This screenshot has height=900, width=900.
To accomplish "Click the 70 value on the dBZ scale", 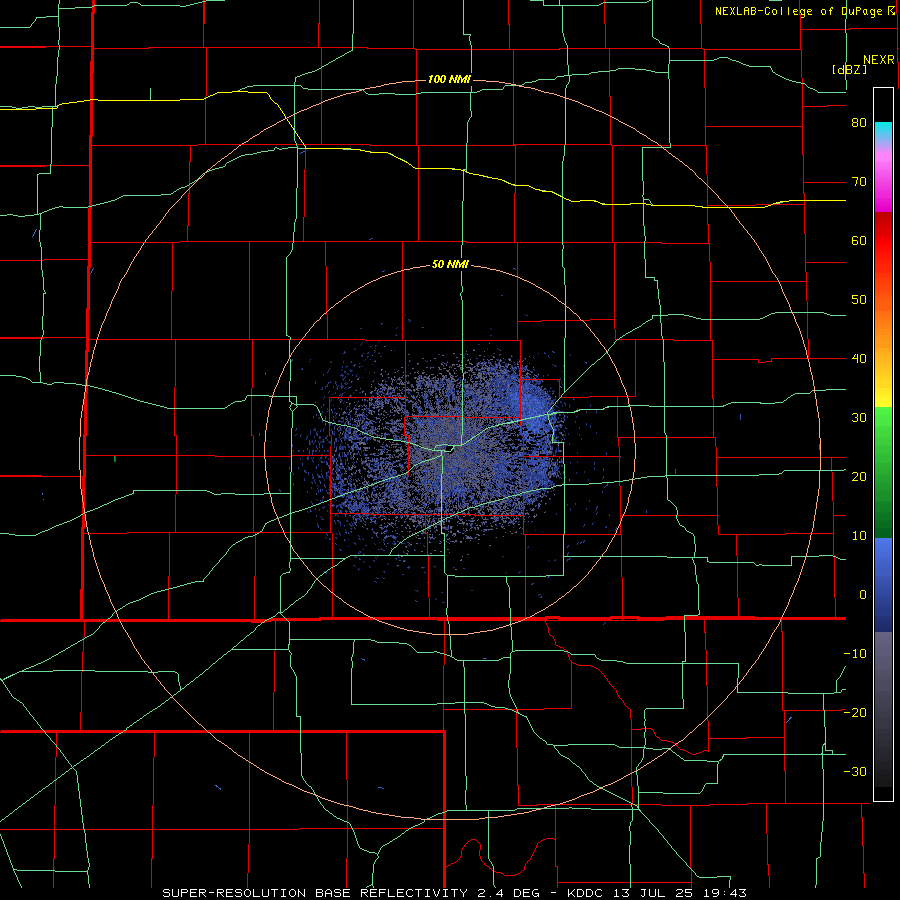I will pos(859,182).
